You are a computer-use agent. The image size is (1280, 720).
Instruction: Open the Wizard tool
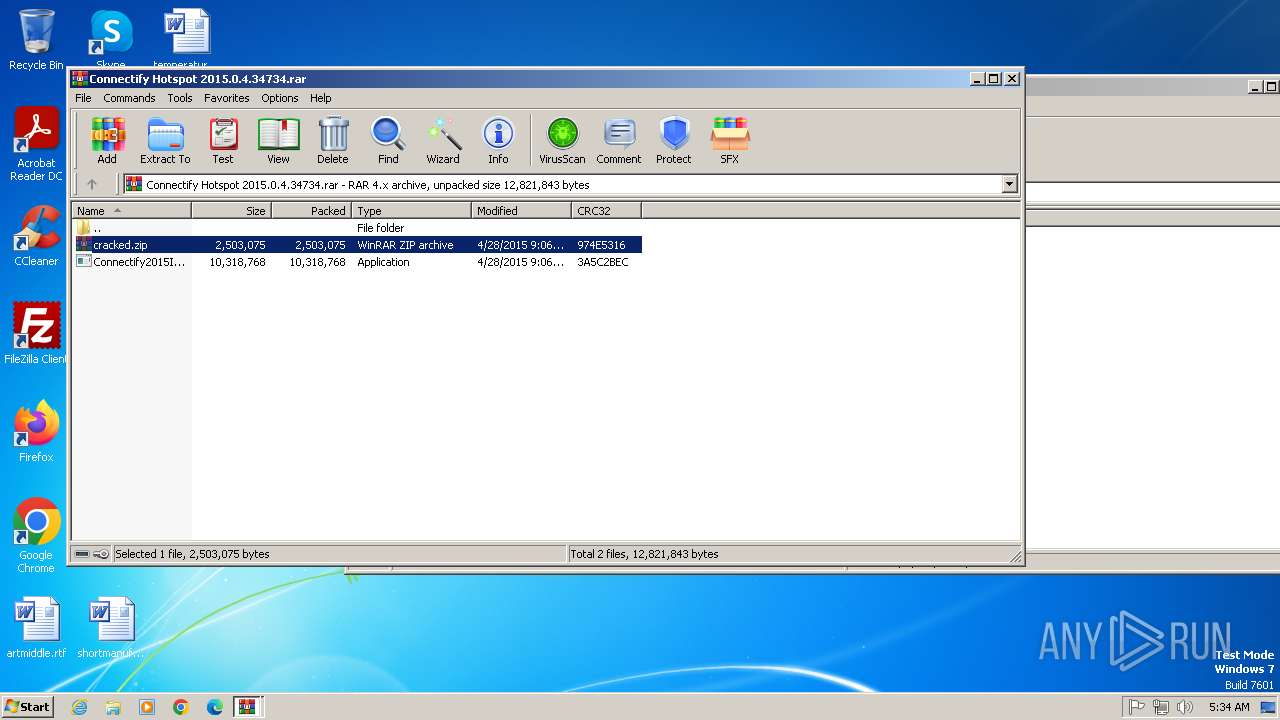pos(443,141)
